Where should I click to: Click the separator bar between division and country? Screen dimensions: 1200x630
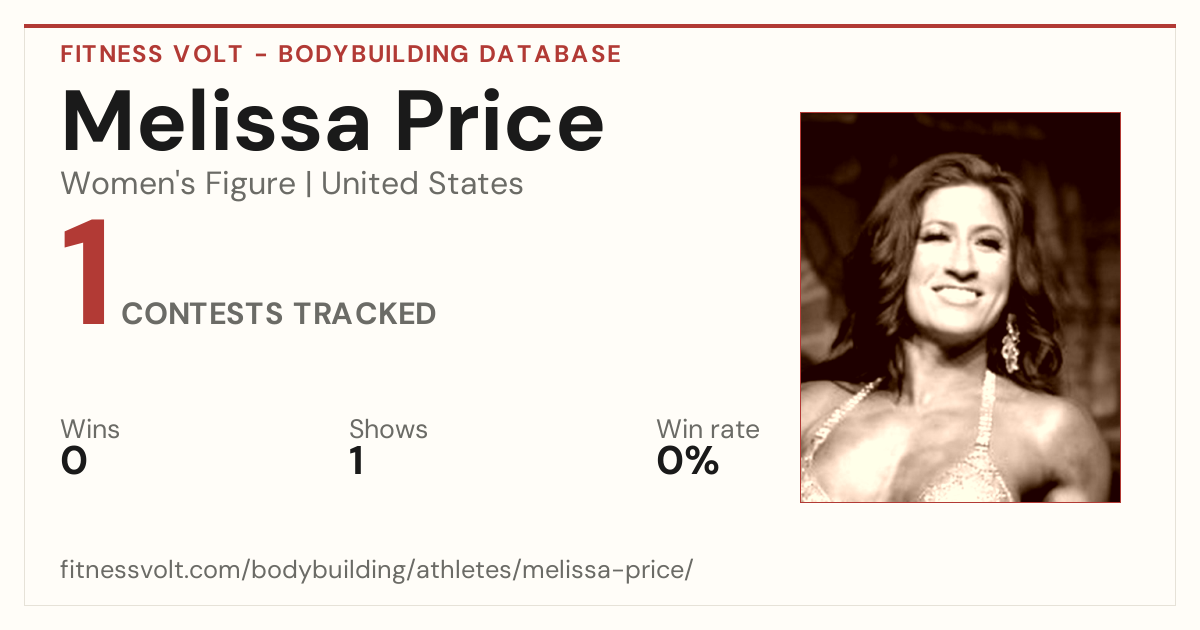coord(308,184)
